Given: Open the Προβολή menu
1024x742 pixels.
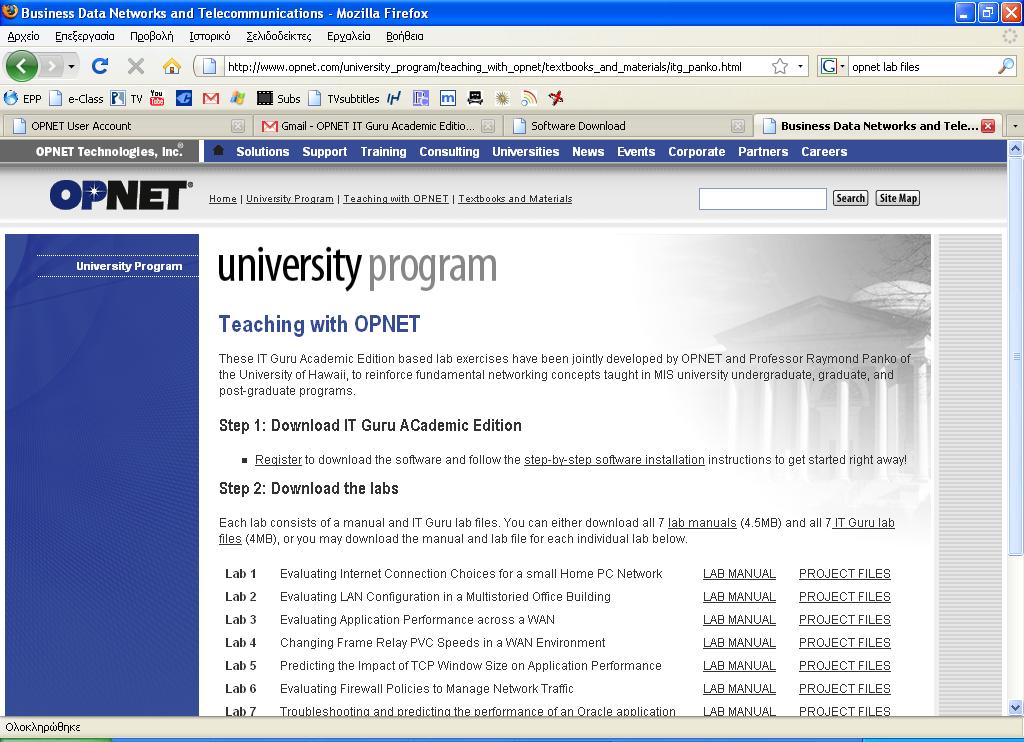Looking at the screenshot, I should pyautogui.click(x=152, y=36).
